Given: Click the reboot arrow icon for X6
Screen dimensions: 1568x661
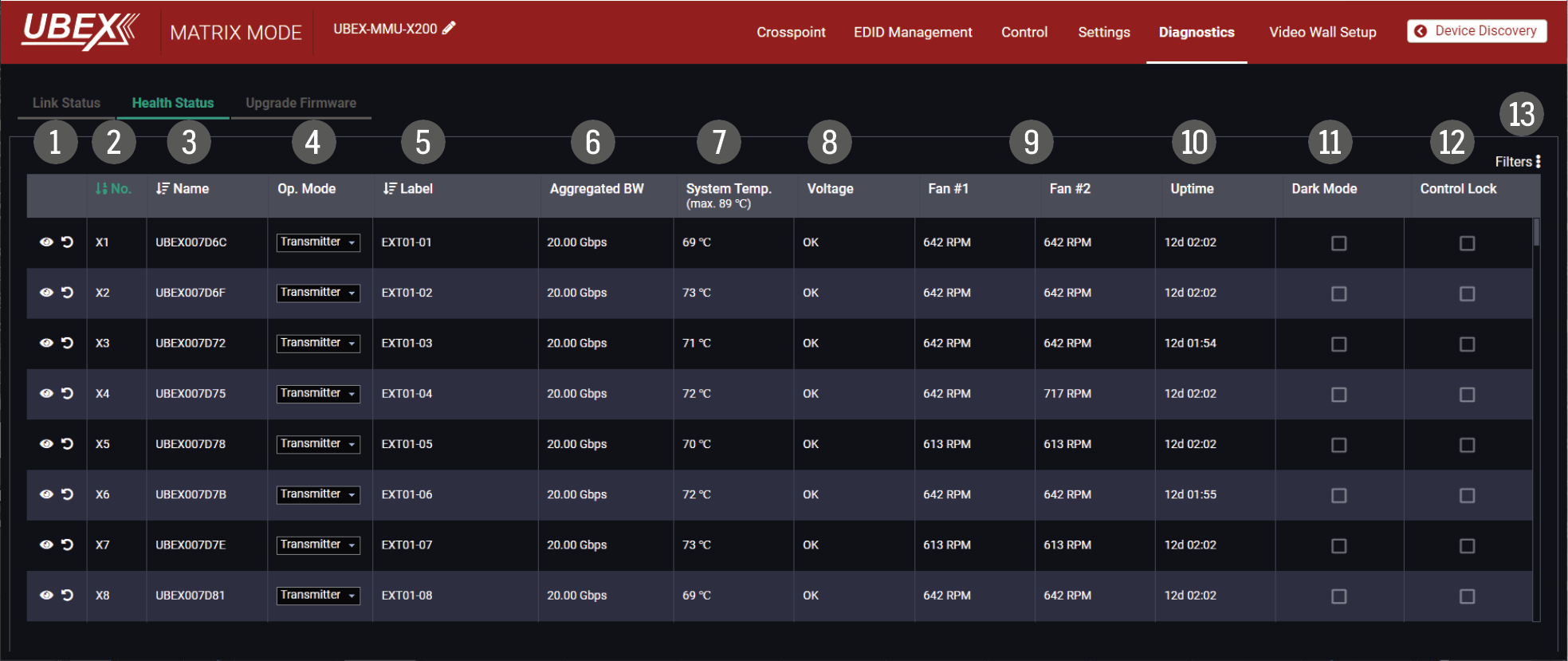Looking at the screenshot, I should point(68,494).
